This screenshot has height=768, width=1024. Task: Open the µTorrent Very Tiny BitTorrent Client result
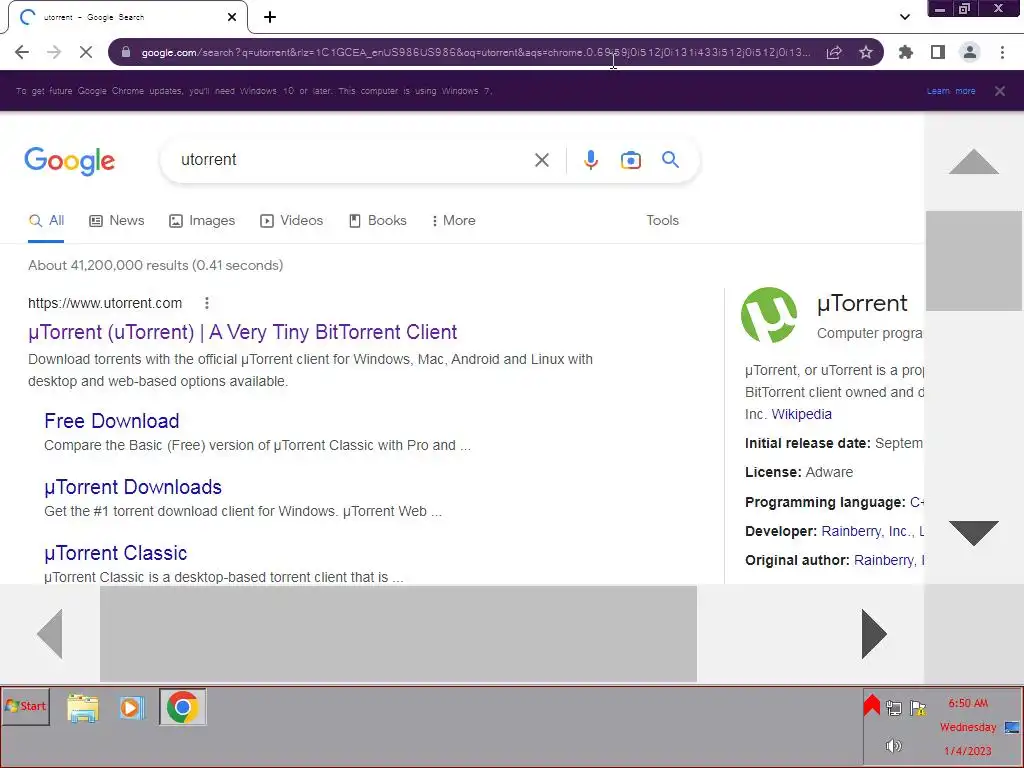point(242,332)
